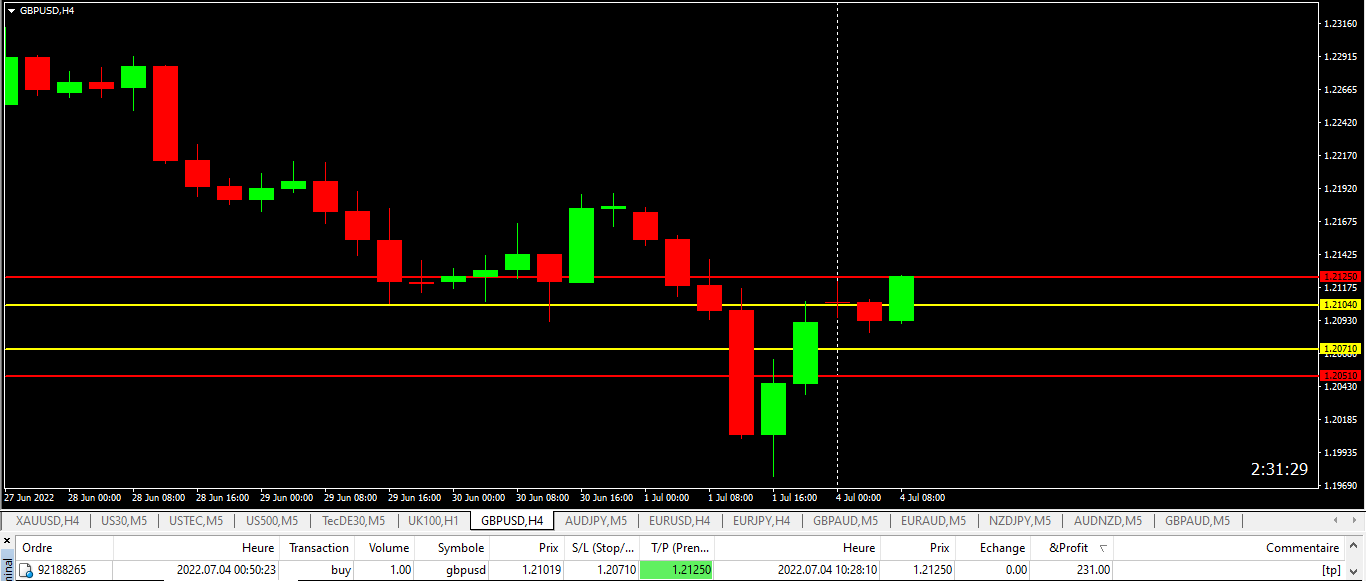Viewport: 1366px width, 581px height.
Task: Click open time 2022.07.04 00:50:23
Action: click(227, 570)
